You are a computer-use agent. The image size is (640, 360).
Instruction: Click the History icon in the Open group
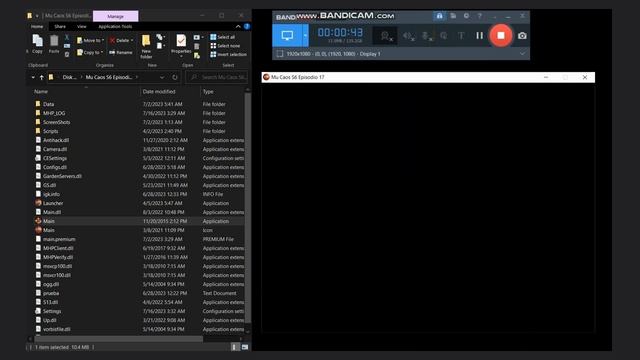(x=197, y=55)
